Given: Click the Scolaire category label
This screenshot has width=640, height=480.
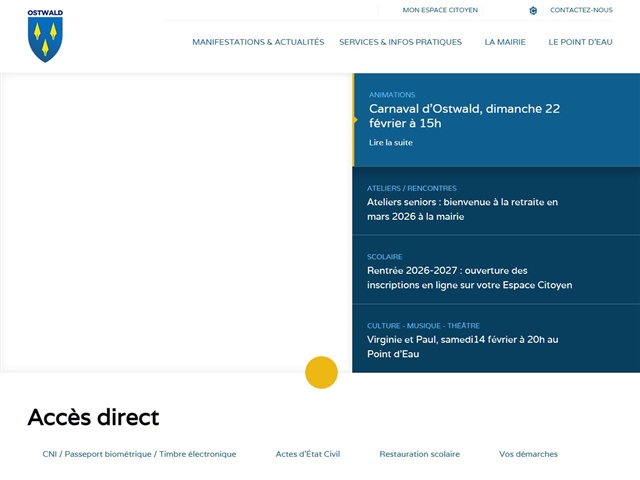Looking at the screenshot, I should pyautogui.click(x=384, y=257).
